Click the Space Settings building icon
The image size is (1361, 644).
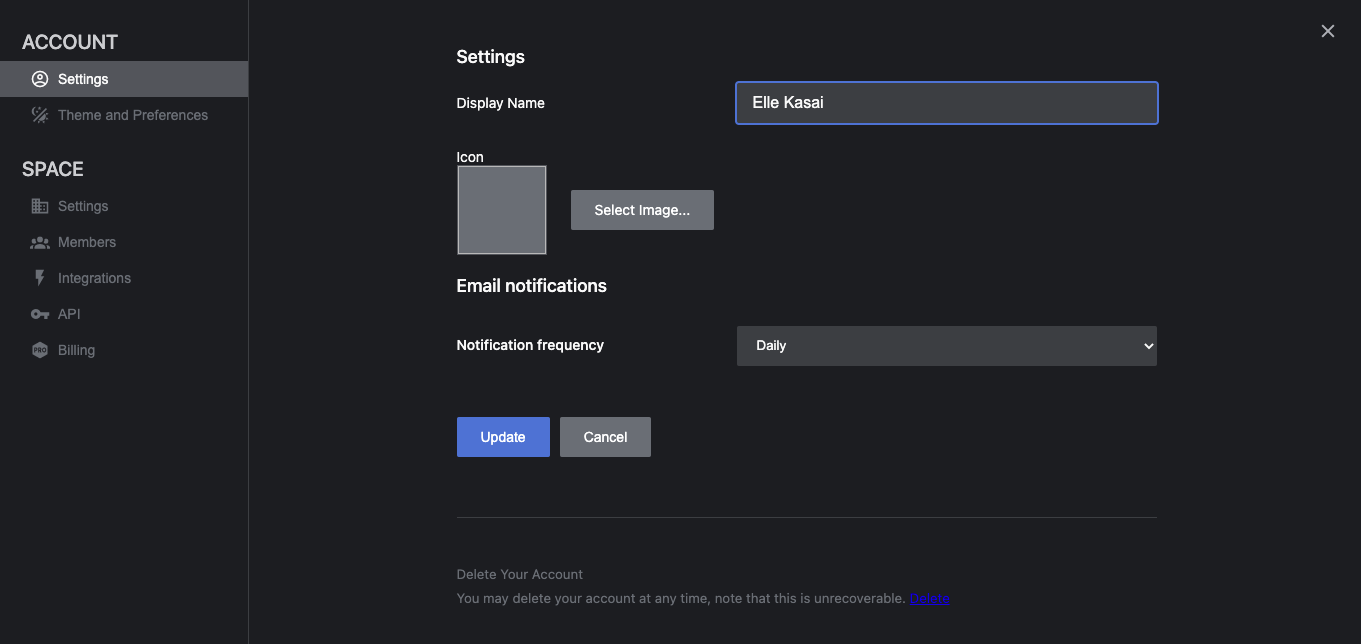(40, 206)
